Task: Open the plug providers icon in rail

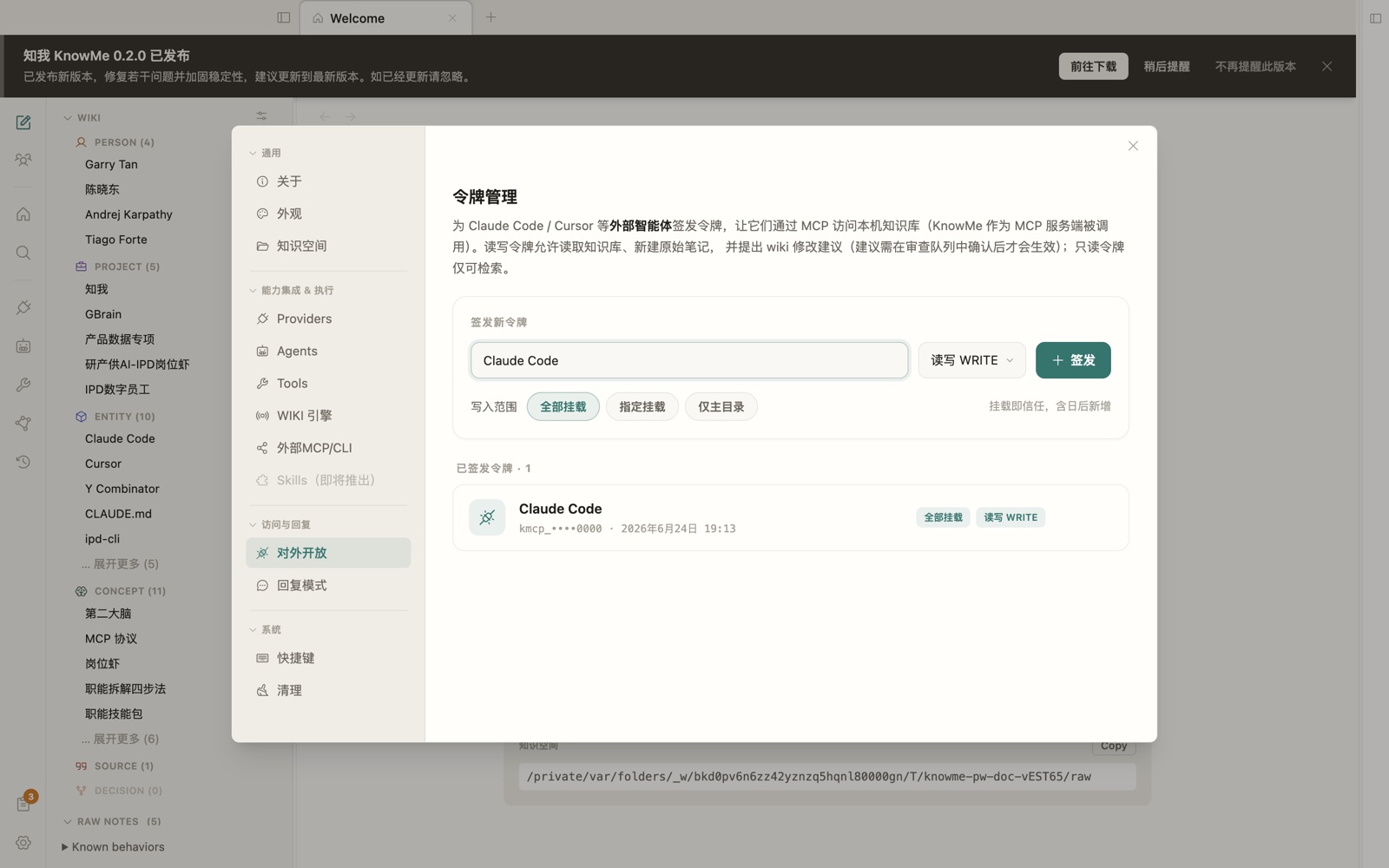Action: coord(23,307)
